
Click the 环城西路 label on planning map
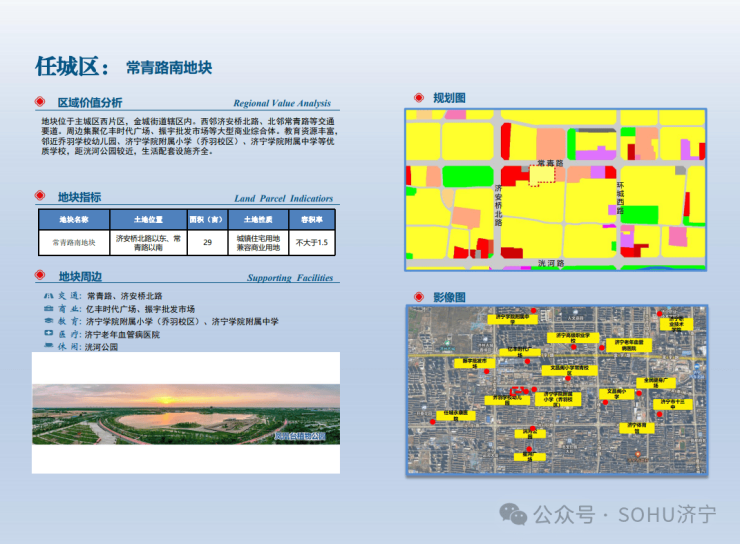click(x=620, y=198)
